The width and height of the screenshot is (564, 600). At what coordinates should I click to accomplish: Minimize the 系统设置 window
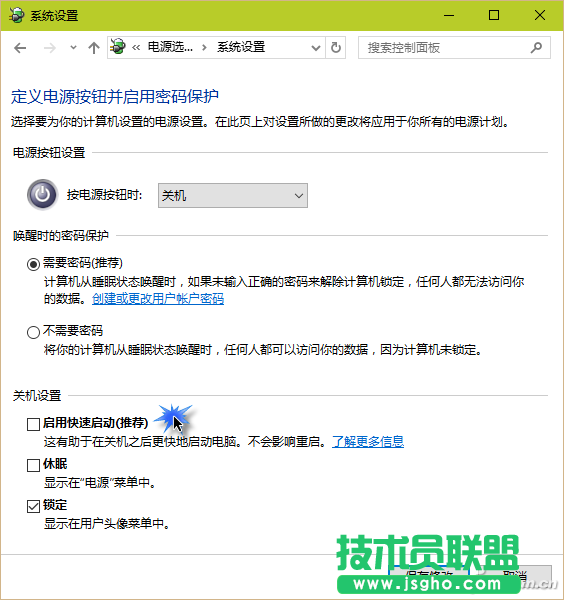(449, 15)
